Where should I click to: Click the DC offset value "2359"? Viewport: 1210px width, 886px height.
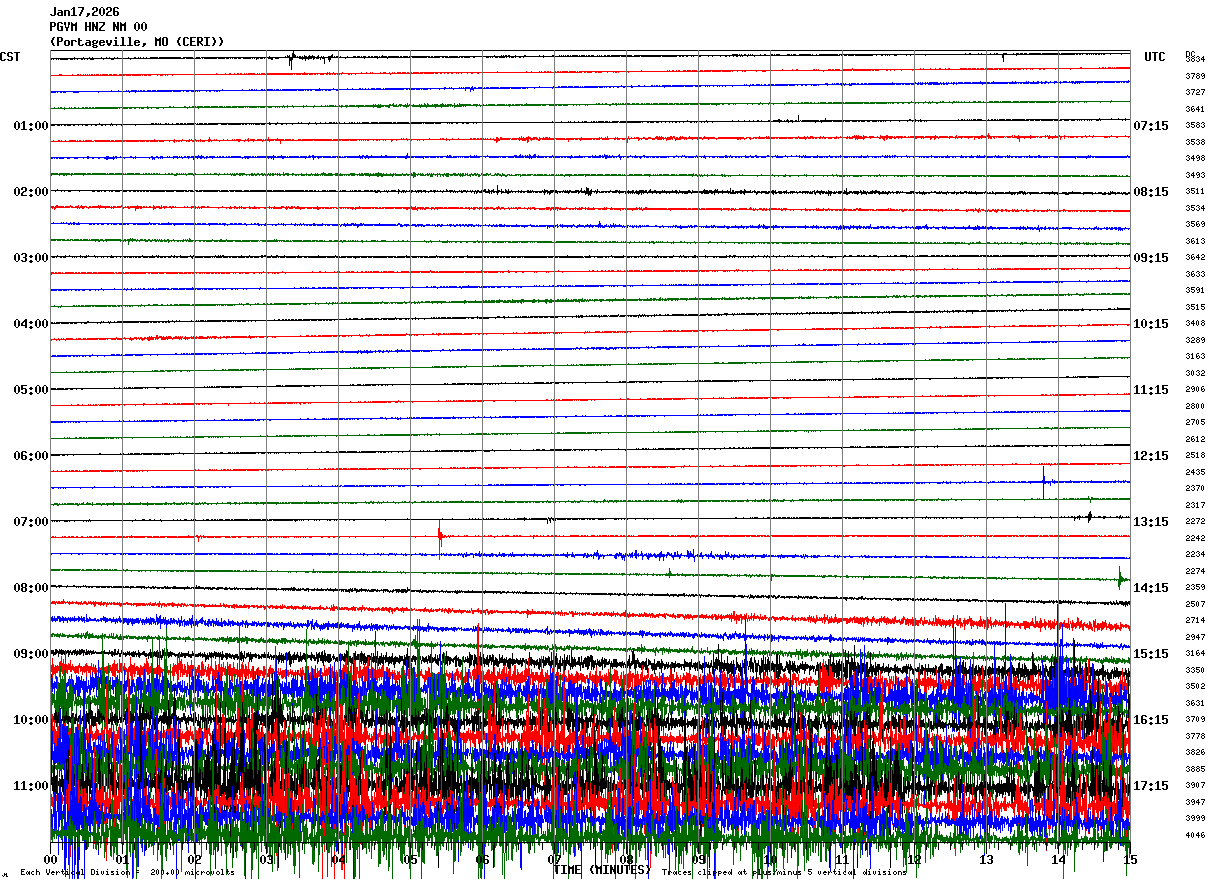coord(1195,587)
